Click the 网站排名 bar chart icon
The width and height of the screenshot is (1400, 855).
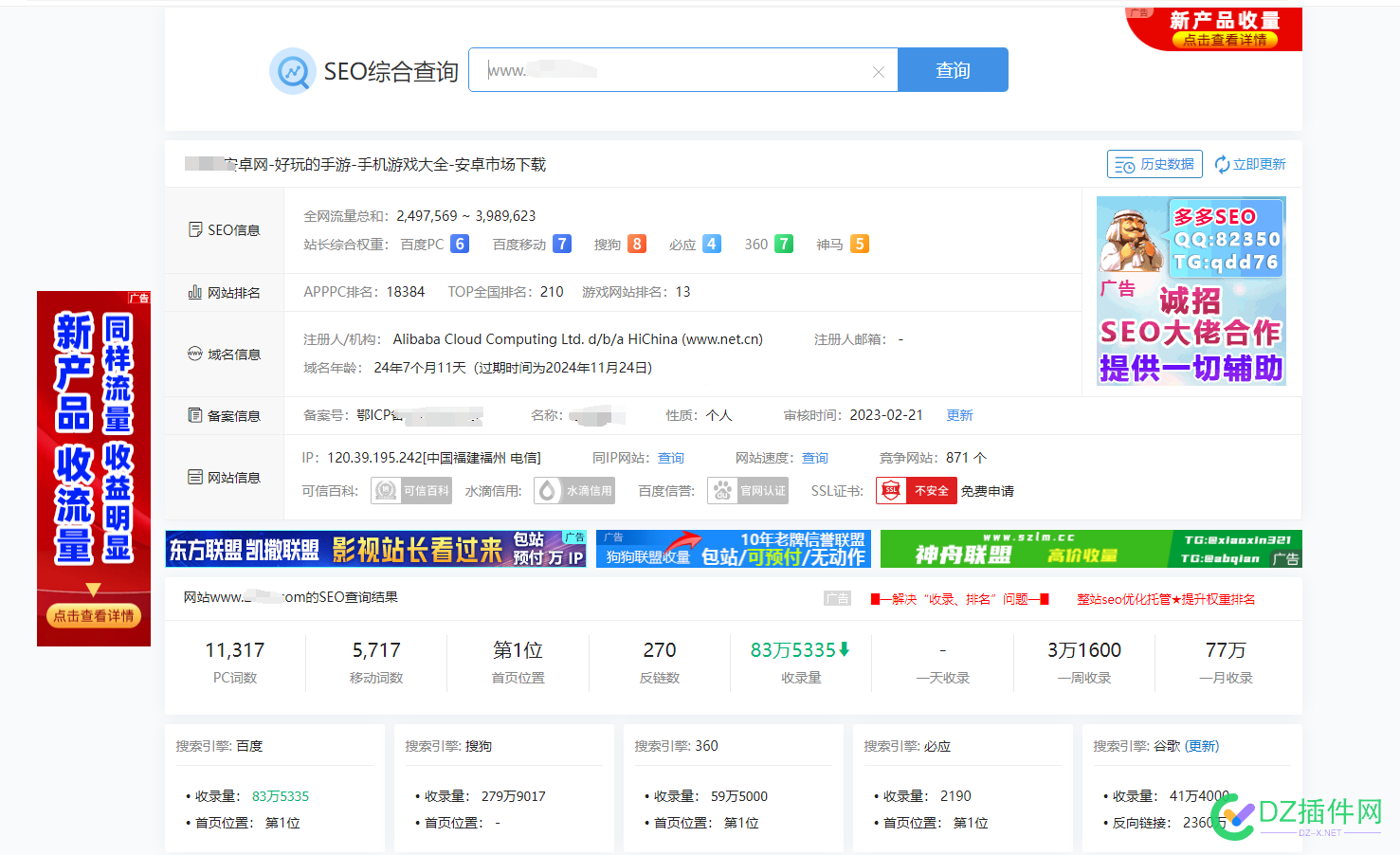[195, 292]
